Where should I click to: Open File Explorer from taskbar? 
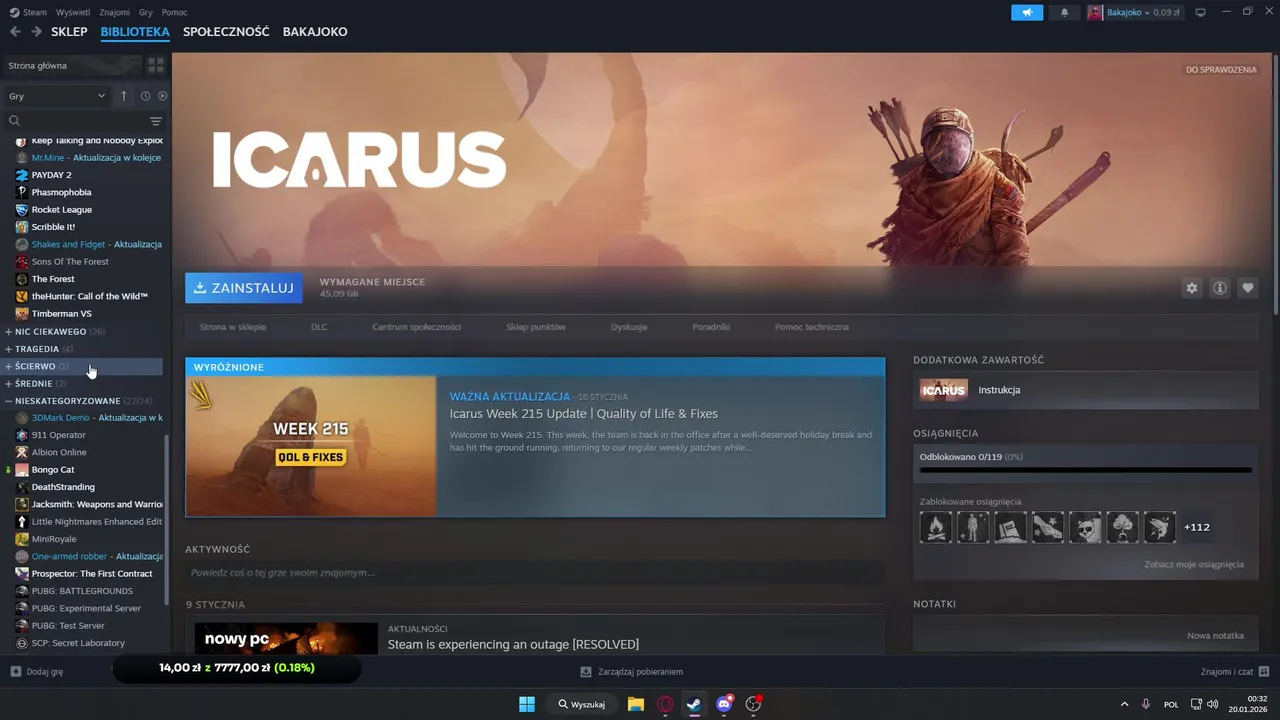coord(636,704)
